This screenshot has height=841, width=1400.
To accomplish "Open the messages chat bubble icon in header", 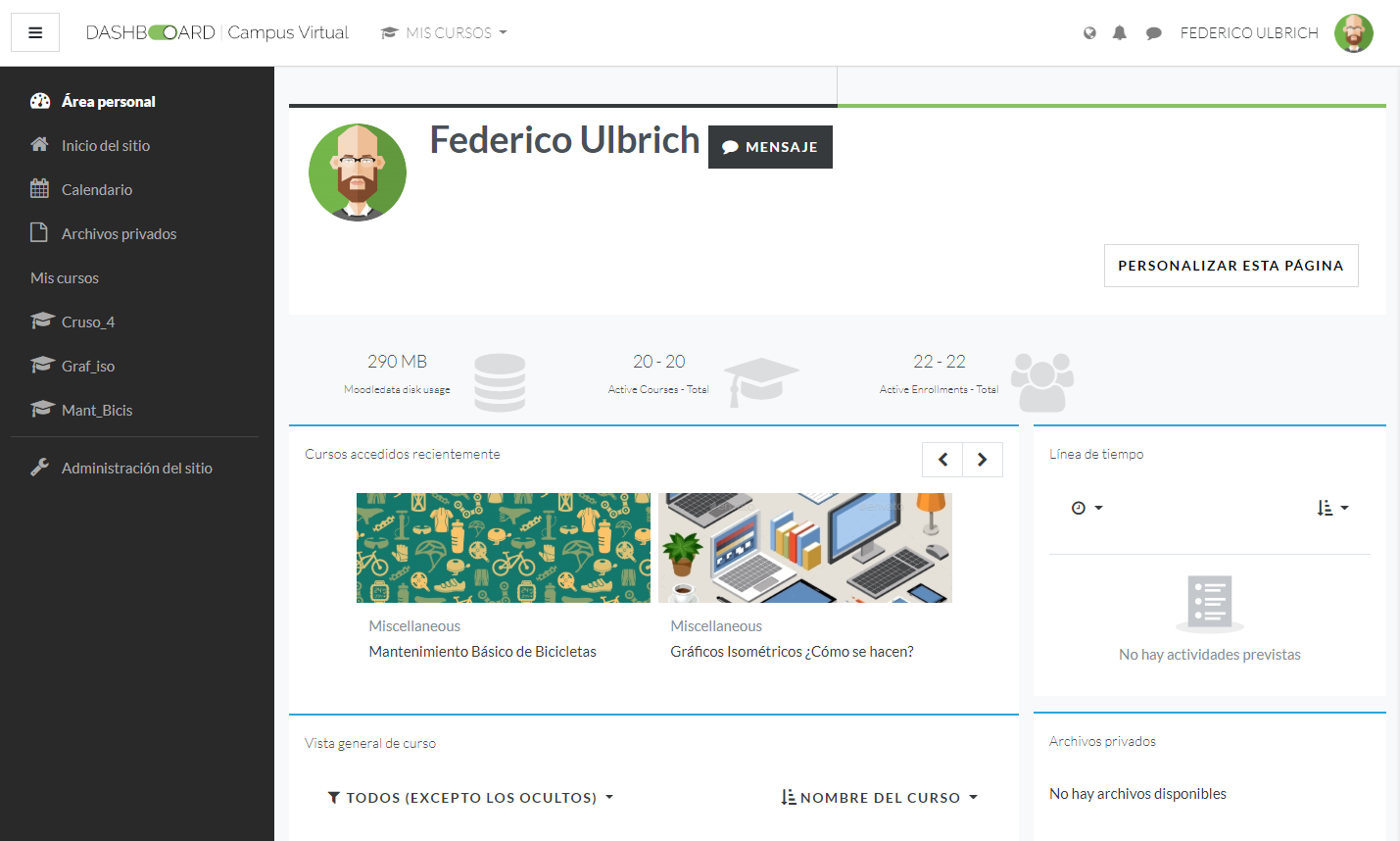I will click(x=1154, y=33).
